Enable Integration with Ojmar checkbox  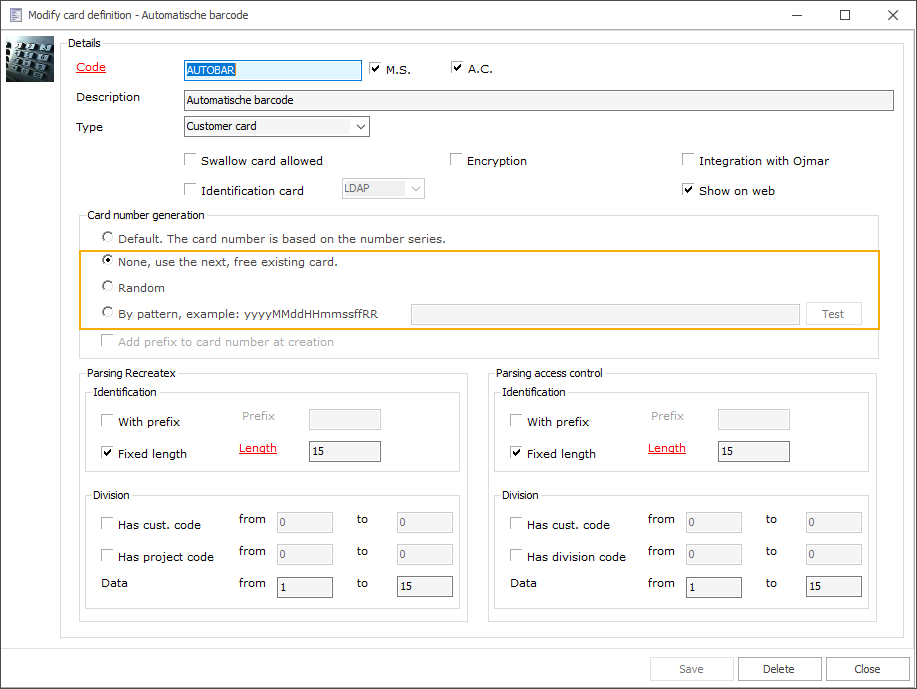pos(688,160)
